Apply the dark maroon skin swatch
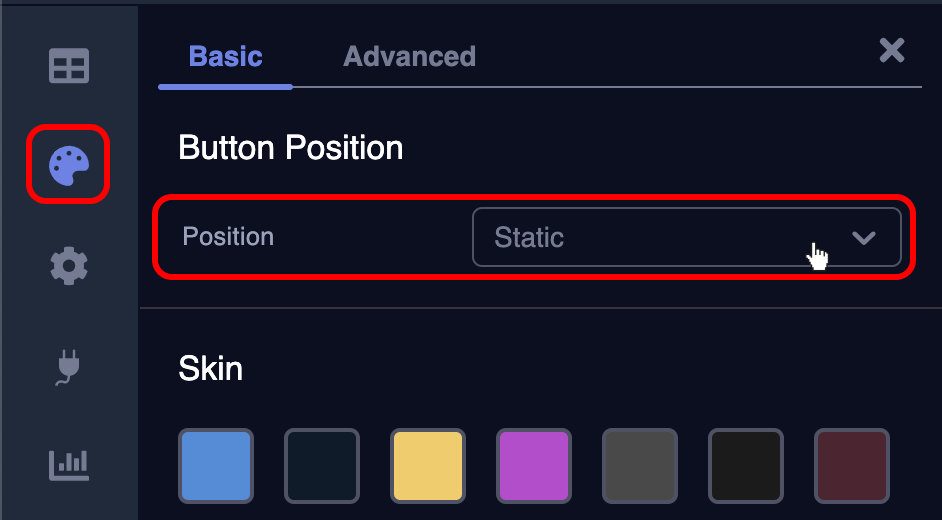This screenshot has height=520, width=942. click(x=852, y=466)
